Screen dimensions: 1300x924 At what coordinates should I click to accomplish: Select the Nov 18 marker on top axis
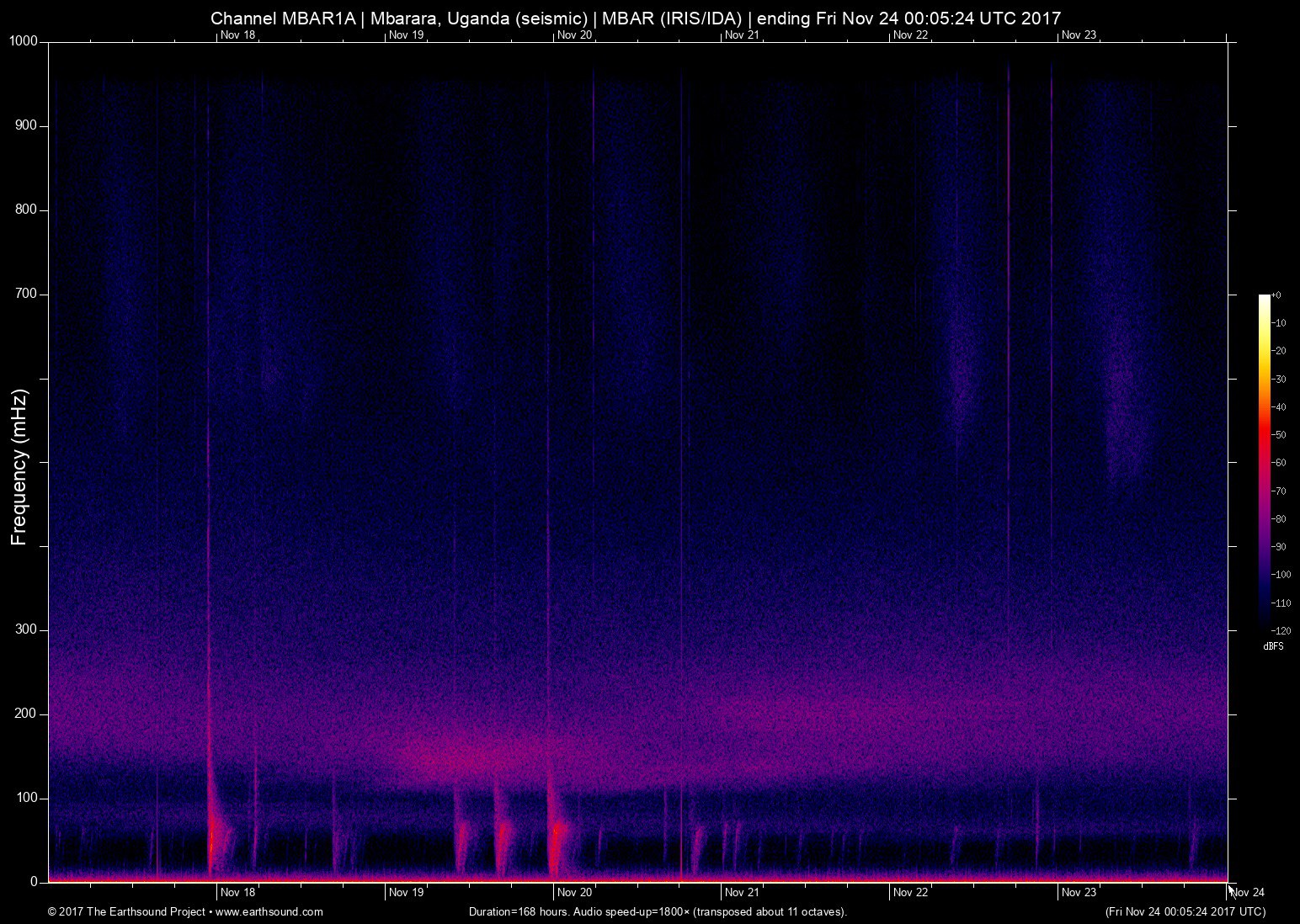[237, 35]
